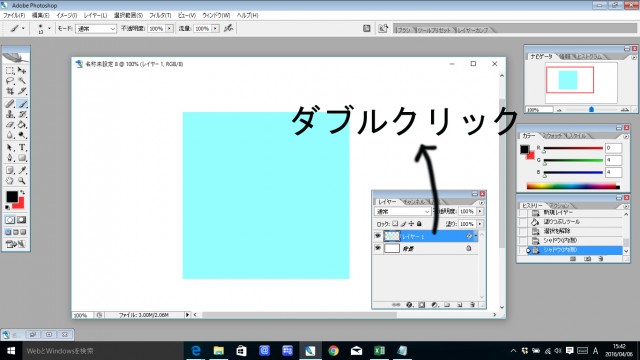Switch to standard screen mode button
640x360 pixels.
point(8,232)
